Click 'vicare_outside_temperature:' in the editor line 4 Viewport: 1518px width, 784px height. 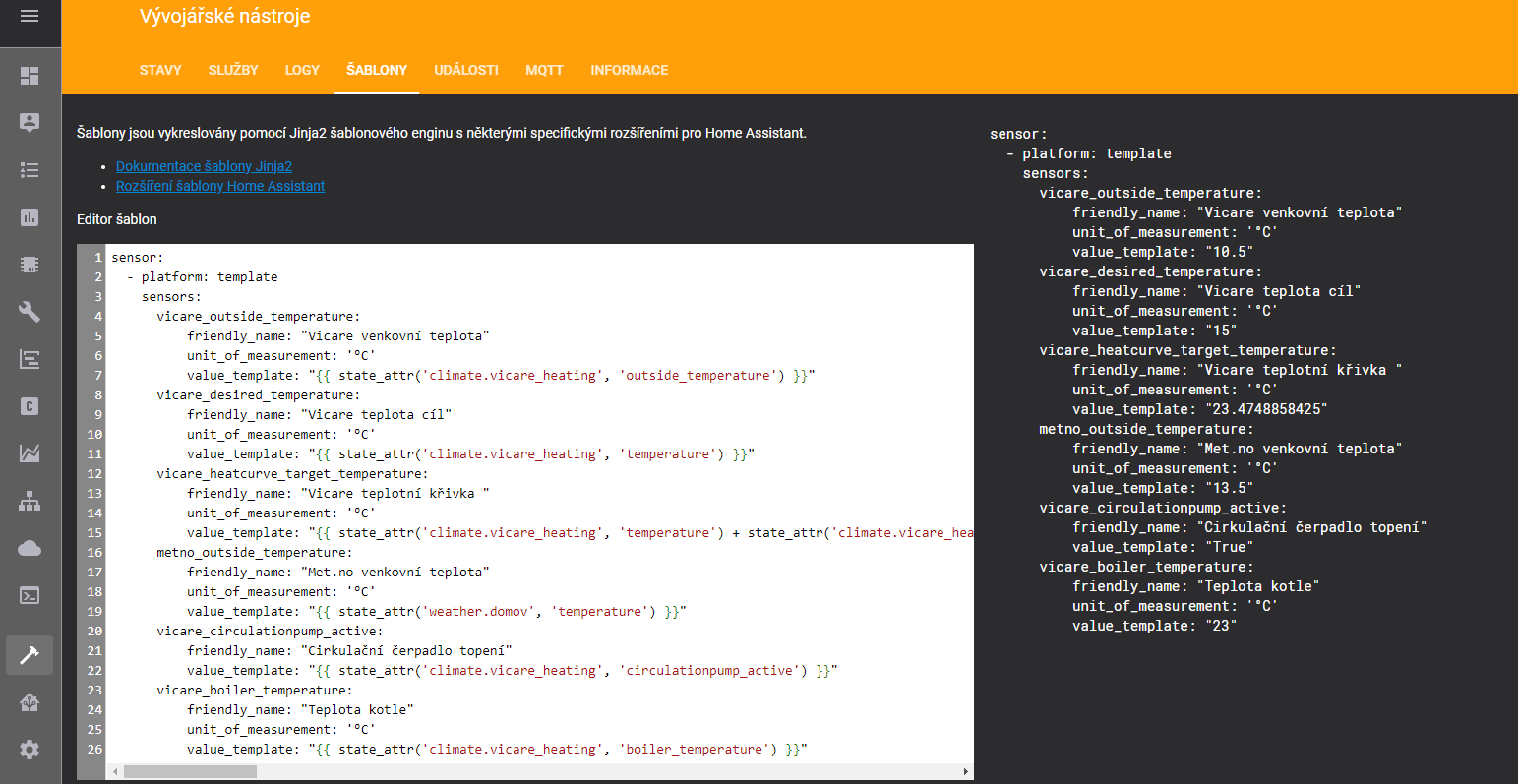(x=259, y=317)
